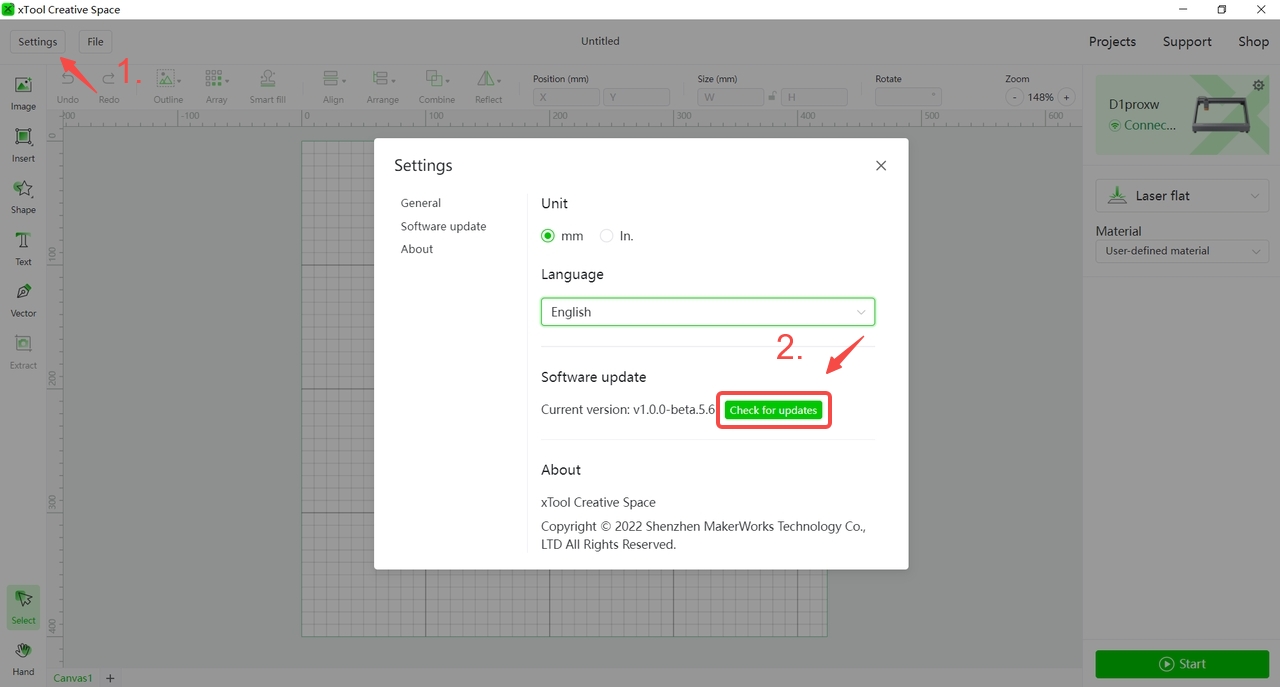Image resolution: width=1280 pixels, height=687 pixels.
Task: Open Combine options
Action: click(x=437, y=86)
